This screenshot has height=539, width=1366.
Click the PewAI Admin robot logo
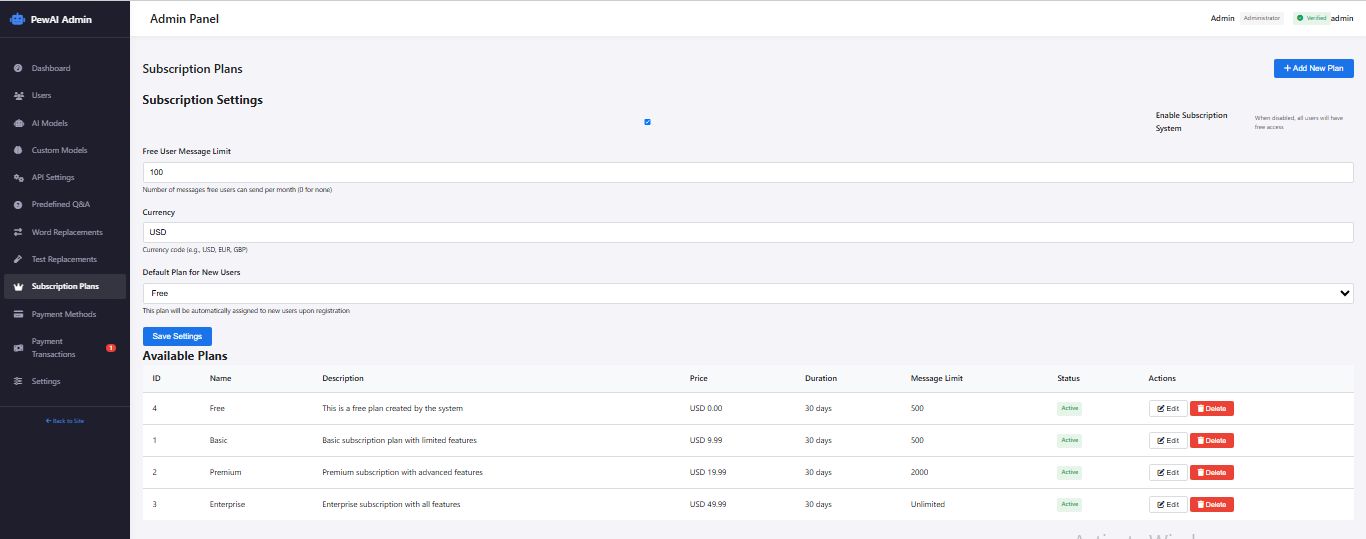[17, 19]
